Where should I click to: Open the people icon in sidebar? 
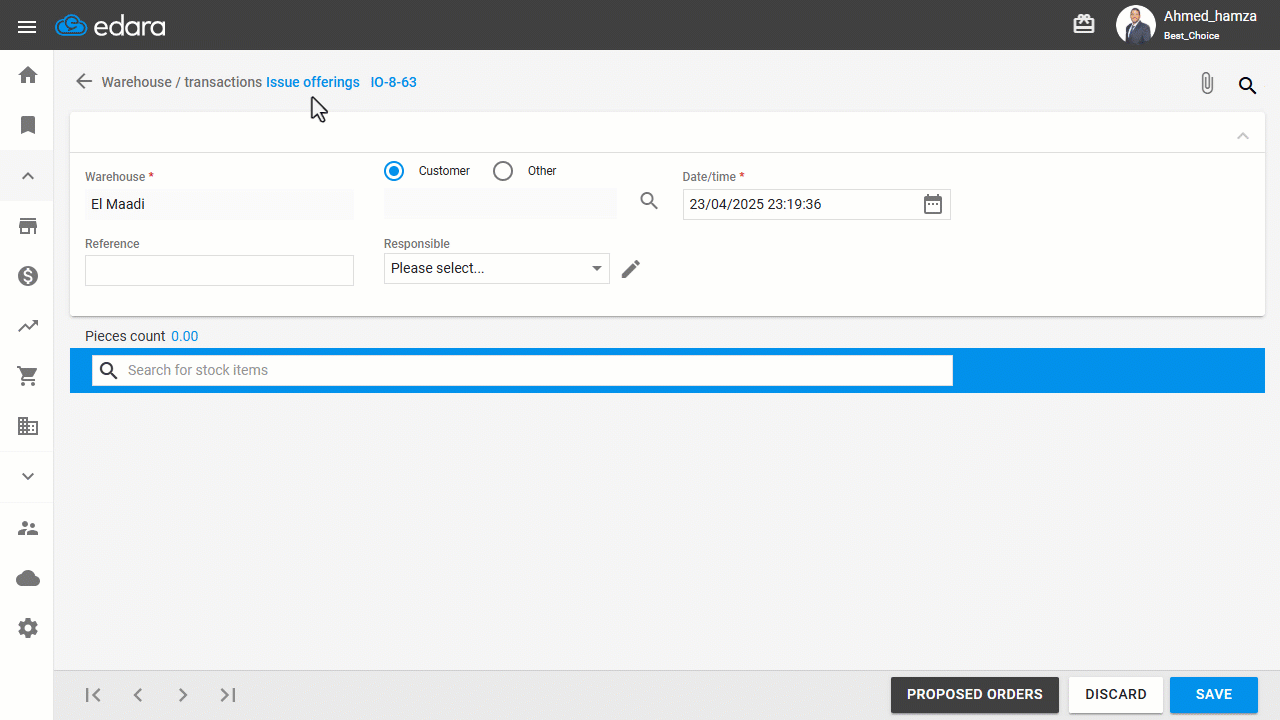28,528
